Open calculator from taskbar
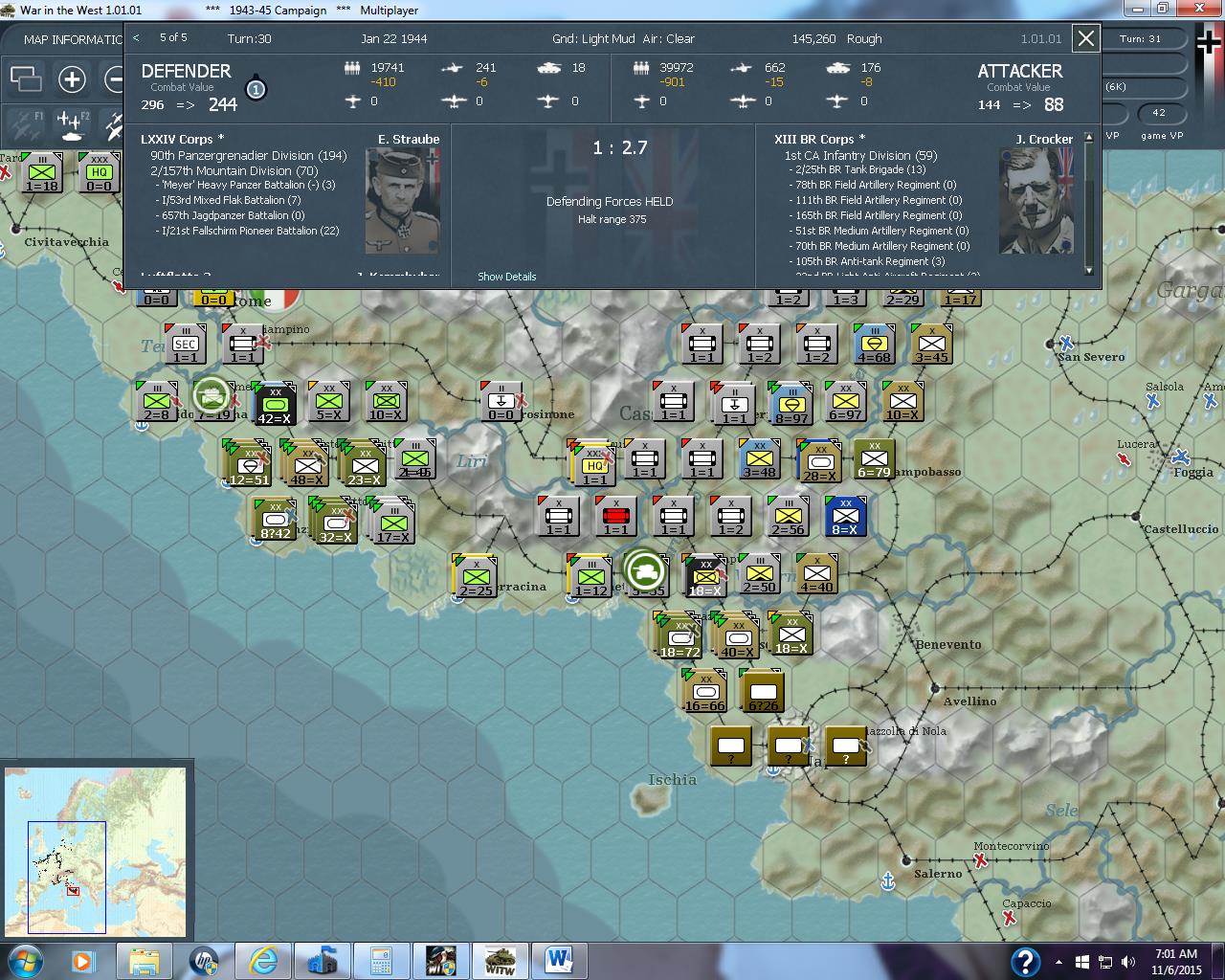The width and height of the screenshot is (1225, 980). 381,960
